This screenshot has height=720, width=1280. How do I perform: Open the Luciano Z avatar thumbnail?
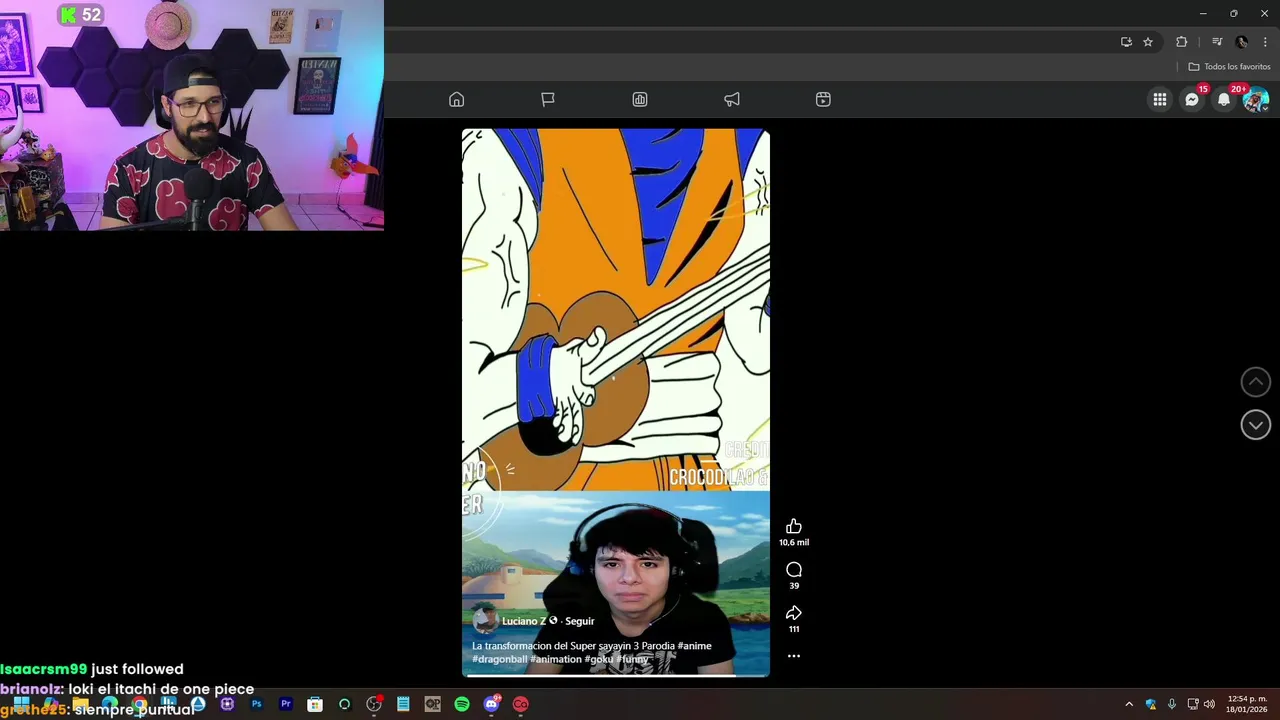pyautogui.click(x=485, y=620)
